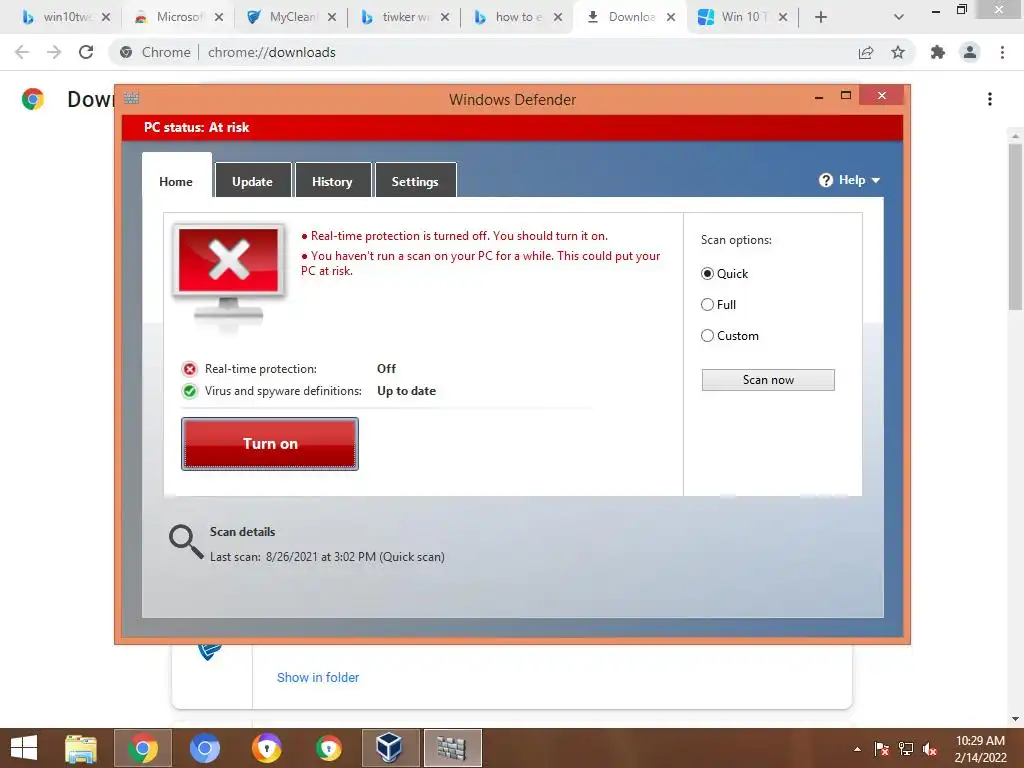The height and width of the screenshot is (768, 1024).
Task: Close the Win 10 browser tab
Action: tap(783, 17)
